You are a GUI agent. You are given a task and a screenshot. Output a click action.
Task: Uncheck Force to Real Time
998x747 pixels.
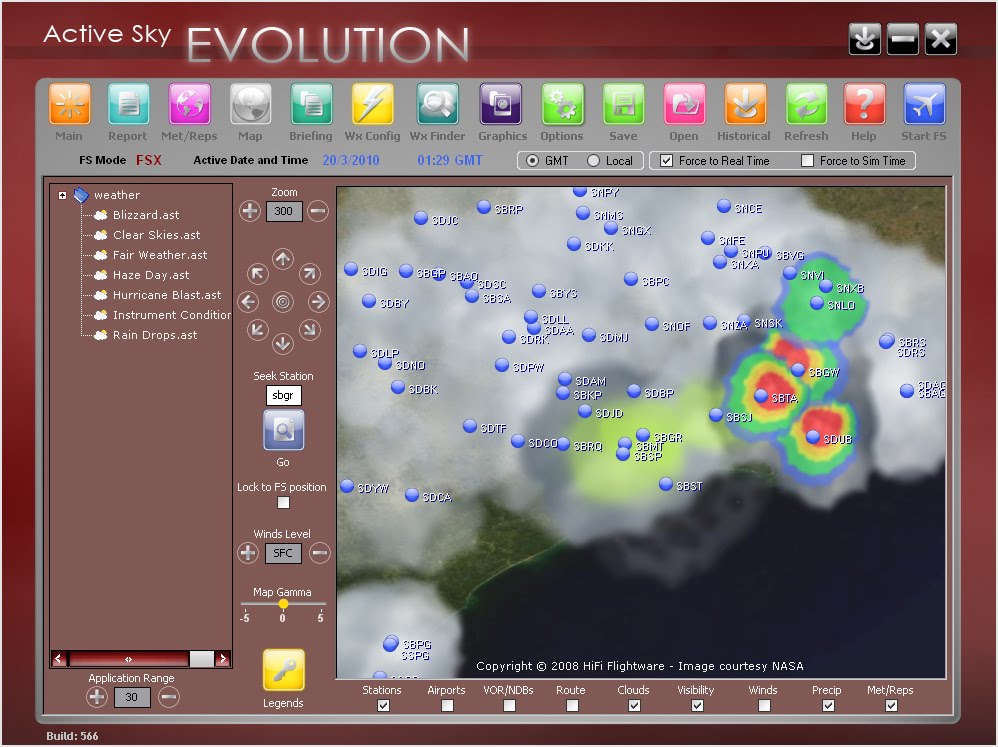(x=666, y=161)
